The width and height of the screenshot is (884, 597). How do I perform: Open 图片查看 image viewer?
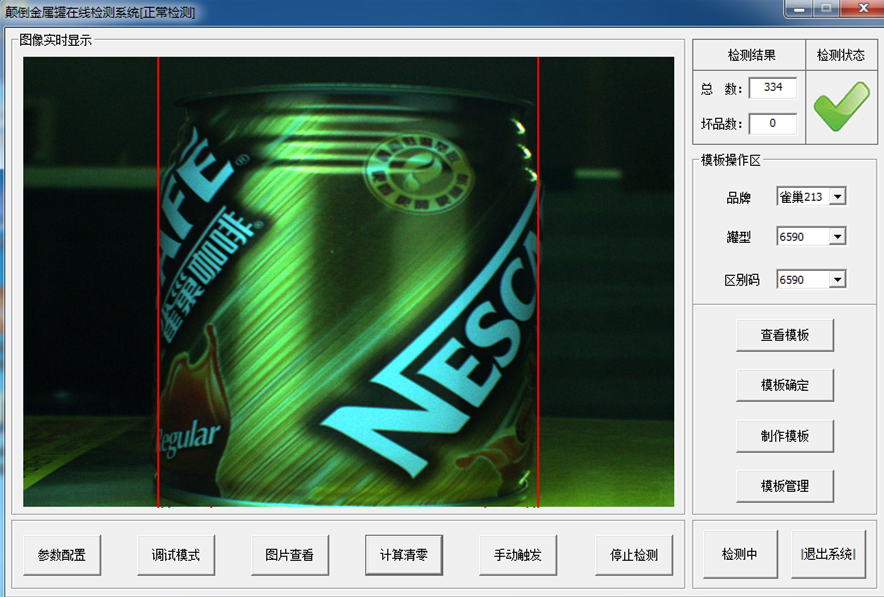coord(290,555)
